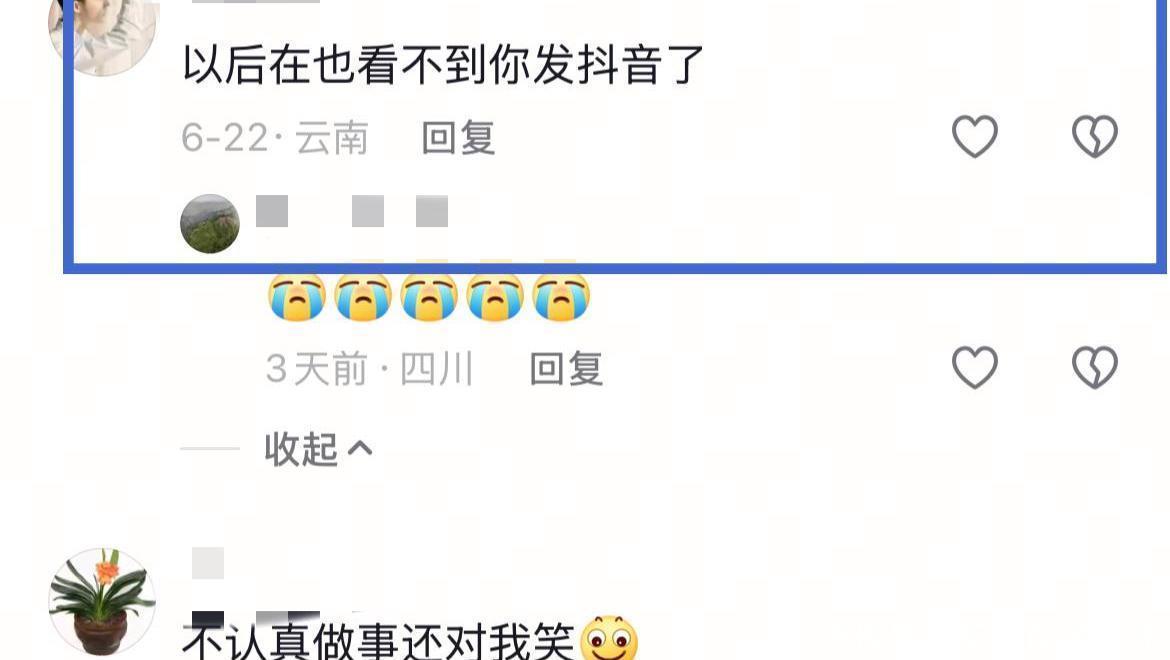This screenshot has width=1170, height=660.
Task: Tap the blushing smiley emoji in bottom comment
Action: point(609,639)
